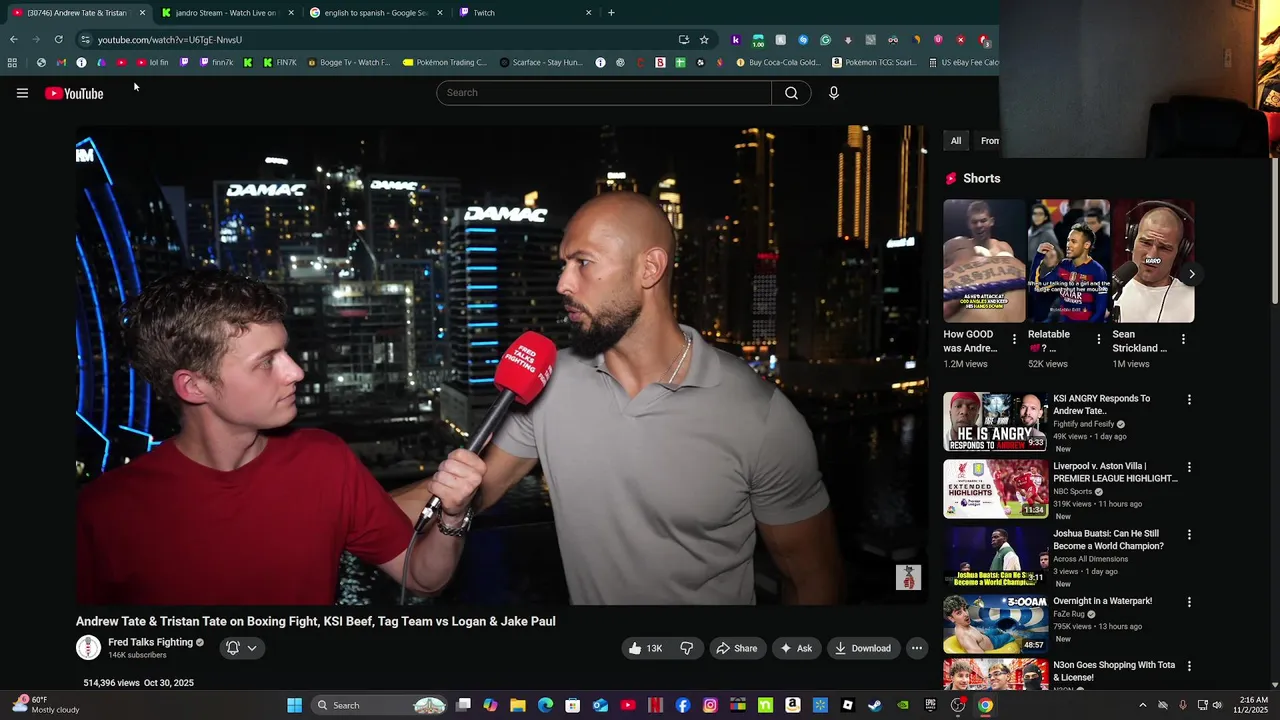Switch to the 'english to spanish' Google tab
The image size is (1280, 720).
[x=375, y=13]
